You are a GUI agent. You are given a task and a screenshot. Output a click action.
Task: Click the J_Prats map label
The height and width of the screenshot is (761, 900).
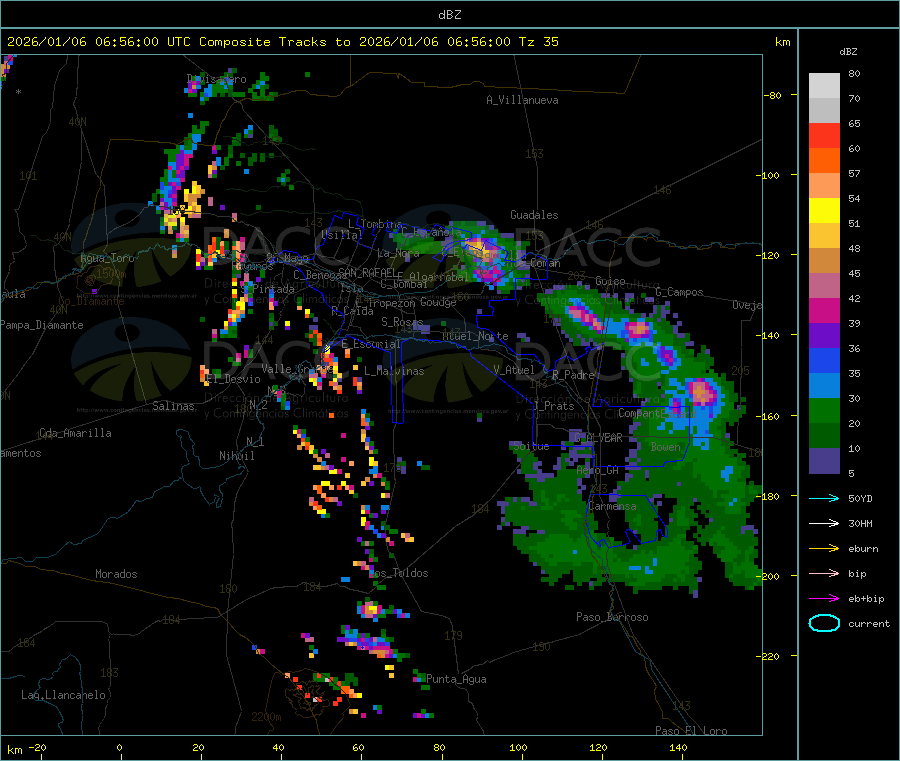(x=553, y=405)
